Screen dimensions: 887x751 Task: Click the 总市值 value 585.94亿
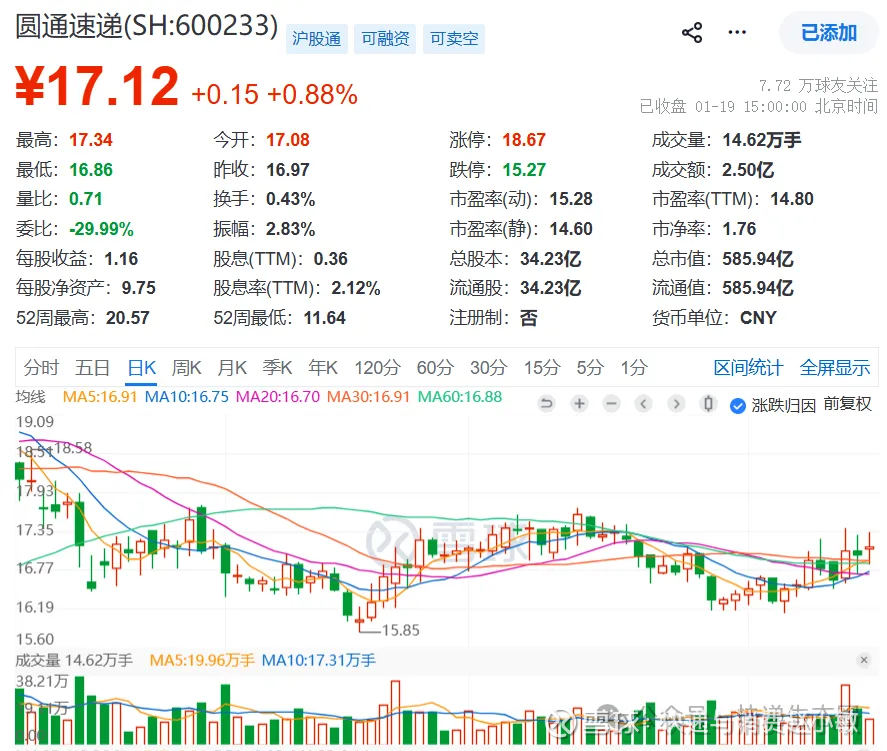[x=758, y=258]
